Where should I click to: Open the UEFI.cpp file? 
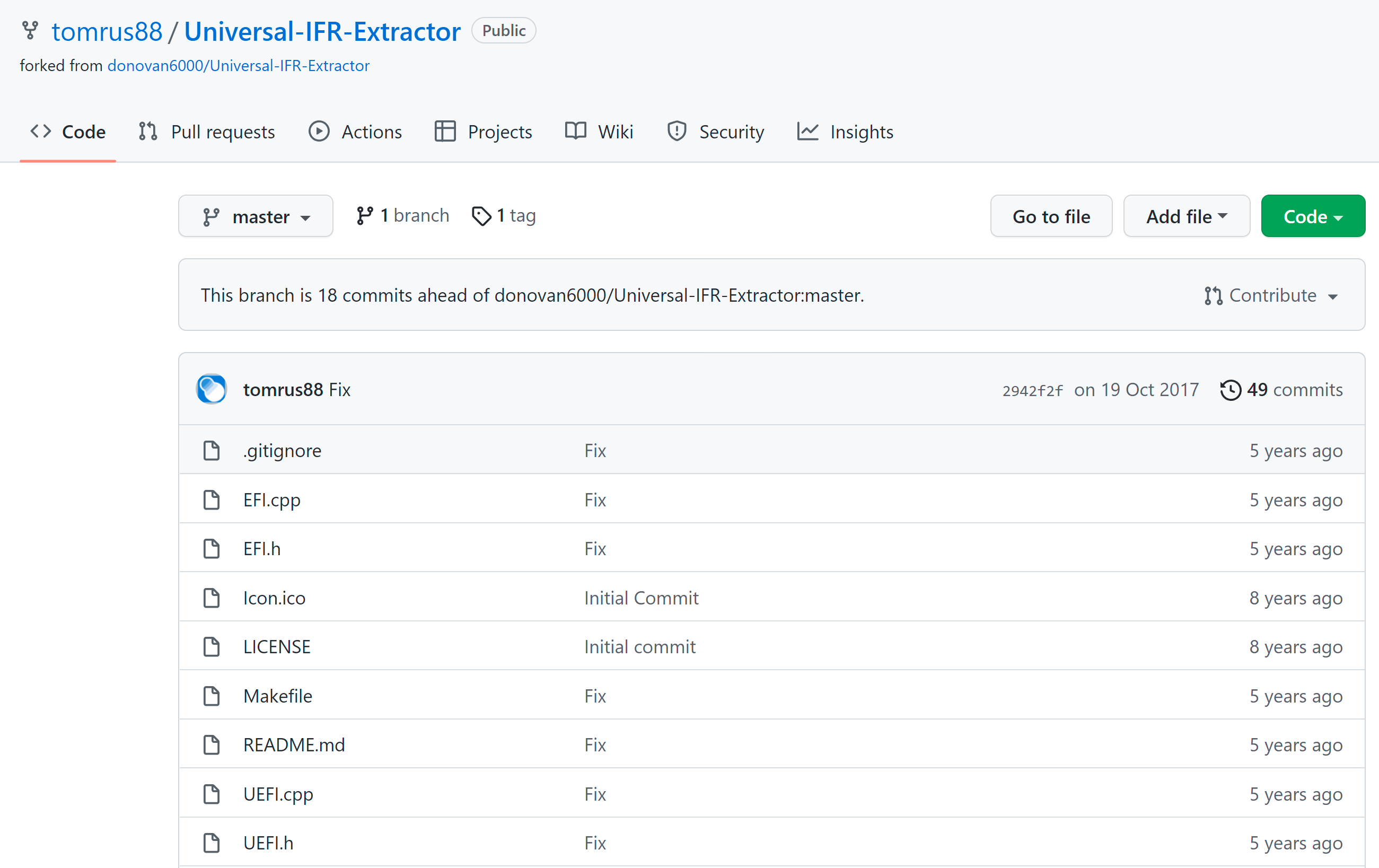(x=278, y=794)
